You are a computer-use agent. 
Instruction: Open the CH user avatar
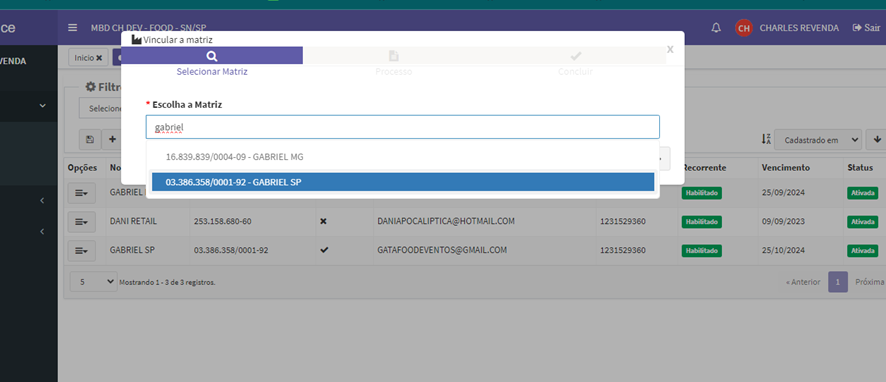[744, 28]
